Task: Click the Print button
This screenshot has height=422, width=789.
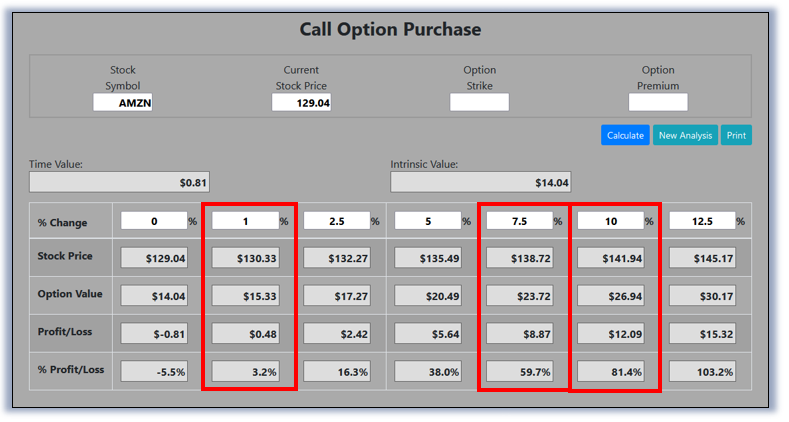Action: pyautogui.click(x=736, y=135)
